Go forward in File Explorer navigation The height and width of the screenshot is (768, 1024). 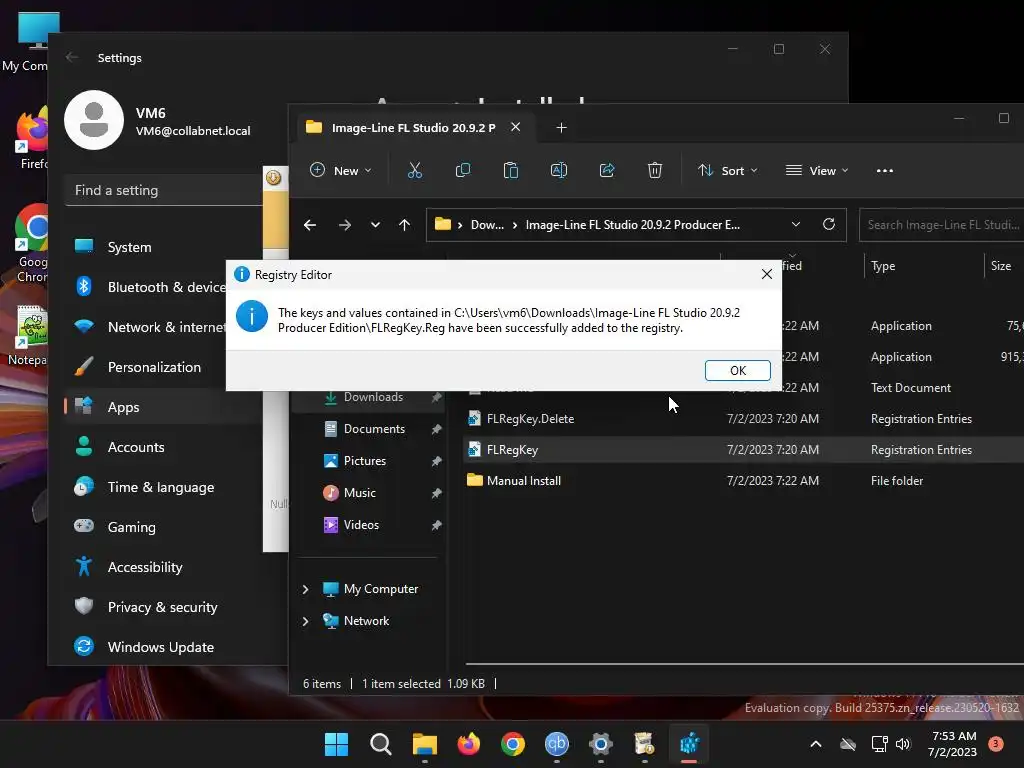[x=345, y=225]
